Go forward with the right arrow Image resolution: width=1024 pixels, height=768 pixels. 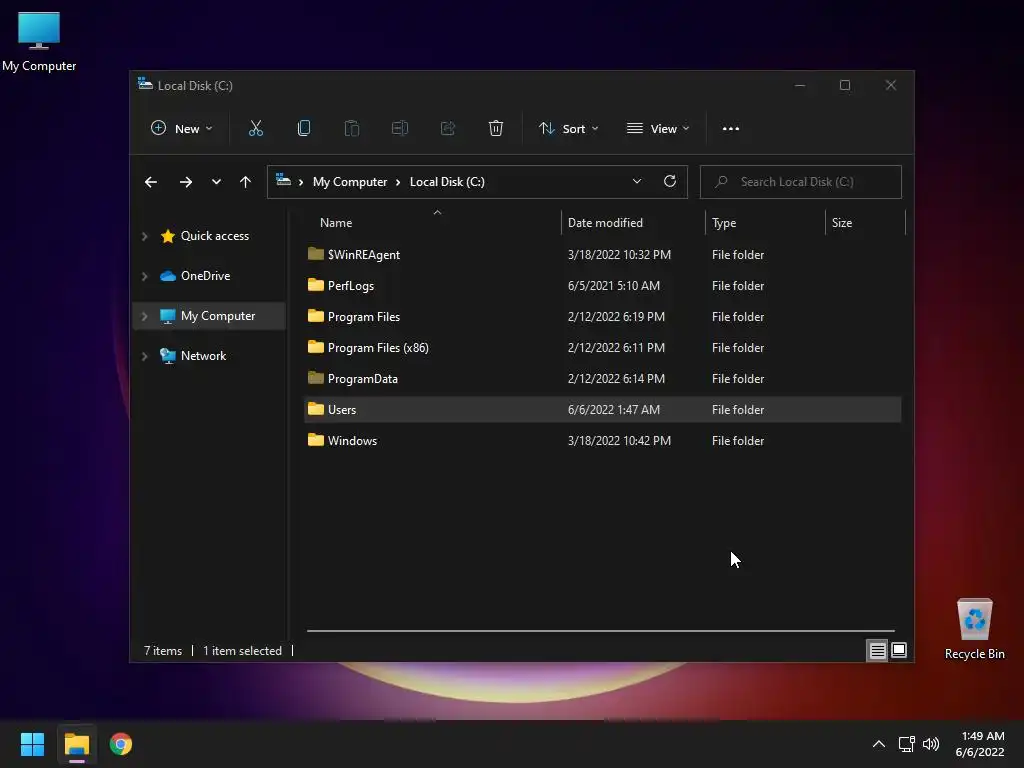click(185, 182)
